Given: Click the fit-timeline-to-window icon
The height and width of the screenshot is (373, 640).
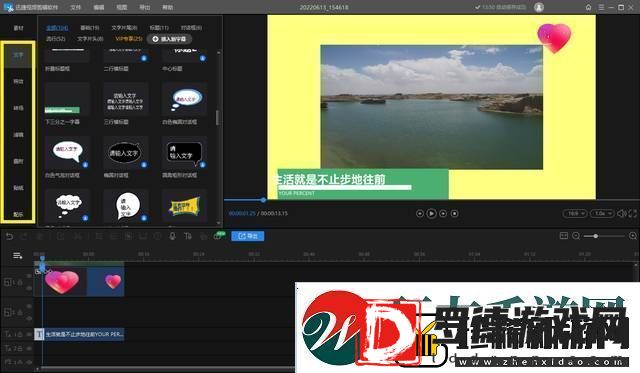Looking at the screenshot, I should [x=564, y=236].
